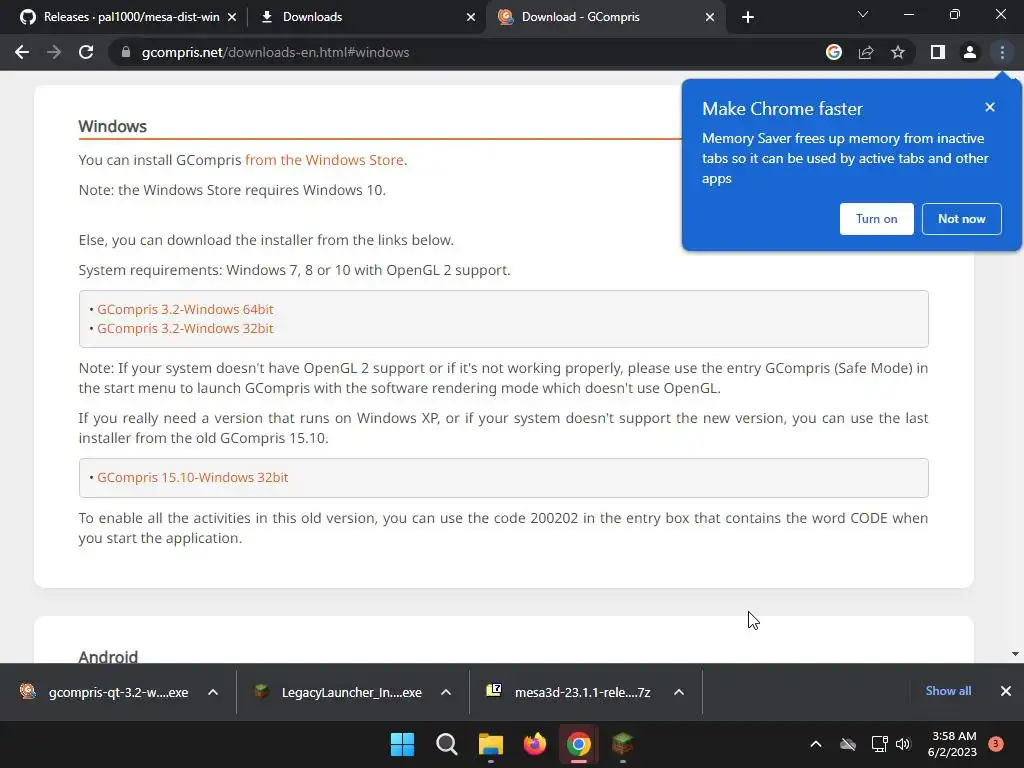
Task: Open volume control tray icon
Action: (x=903, y=744)
